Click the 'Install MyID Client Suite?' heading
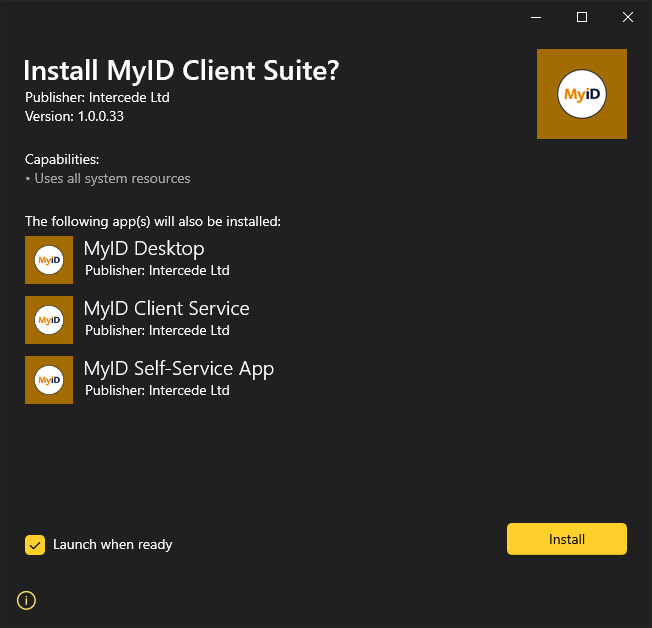This screenshot has height=628, width=652. 181,71
